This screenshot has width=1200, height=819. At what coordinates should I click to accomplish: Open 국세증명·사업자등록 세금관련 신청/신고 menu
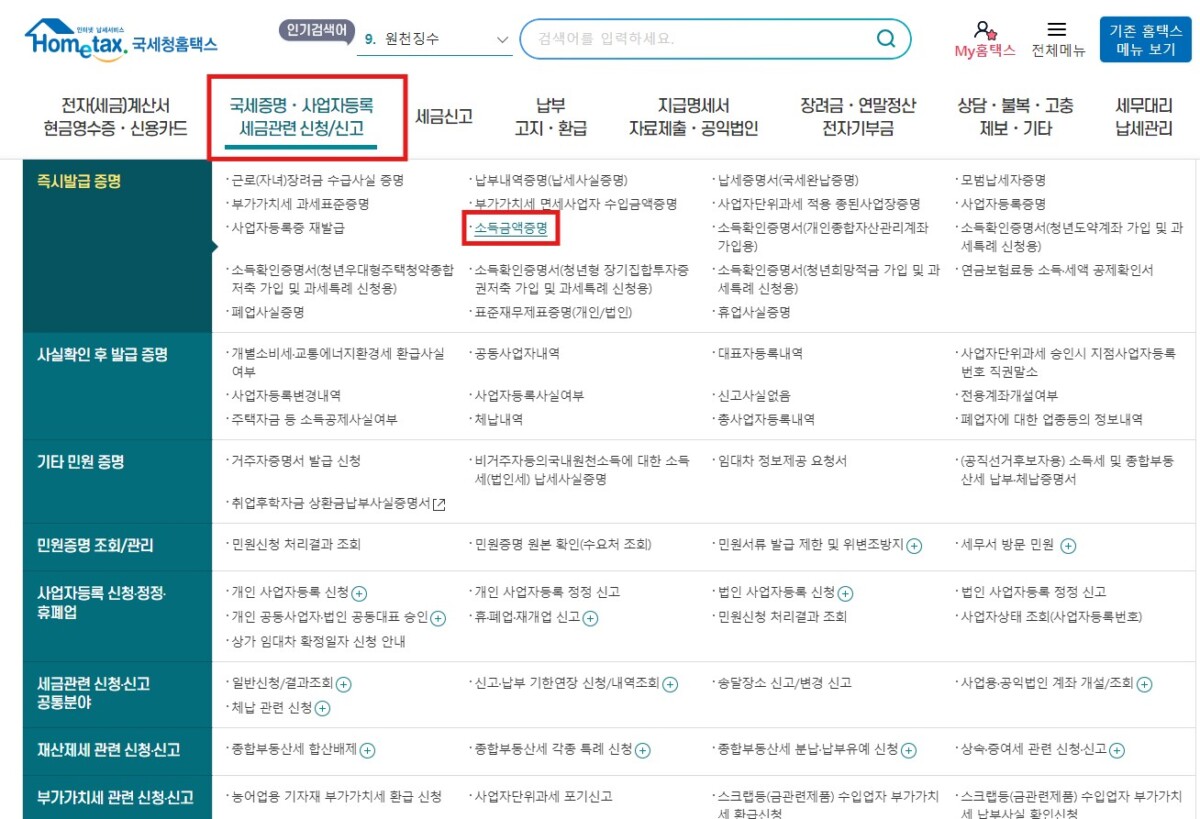(301, 117)
